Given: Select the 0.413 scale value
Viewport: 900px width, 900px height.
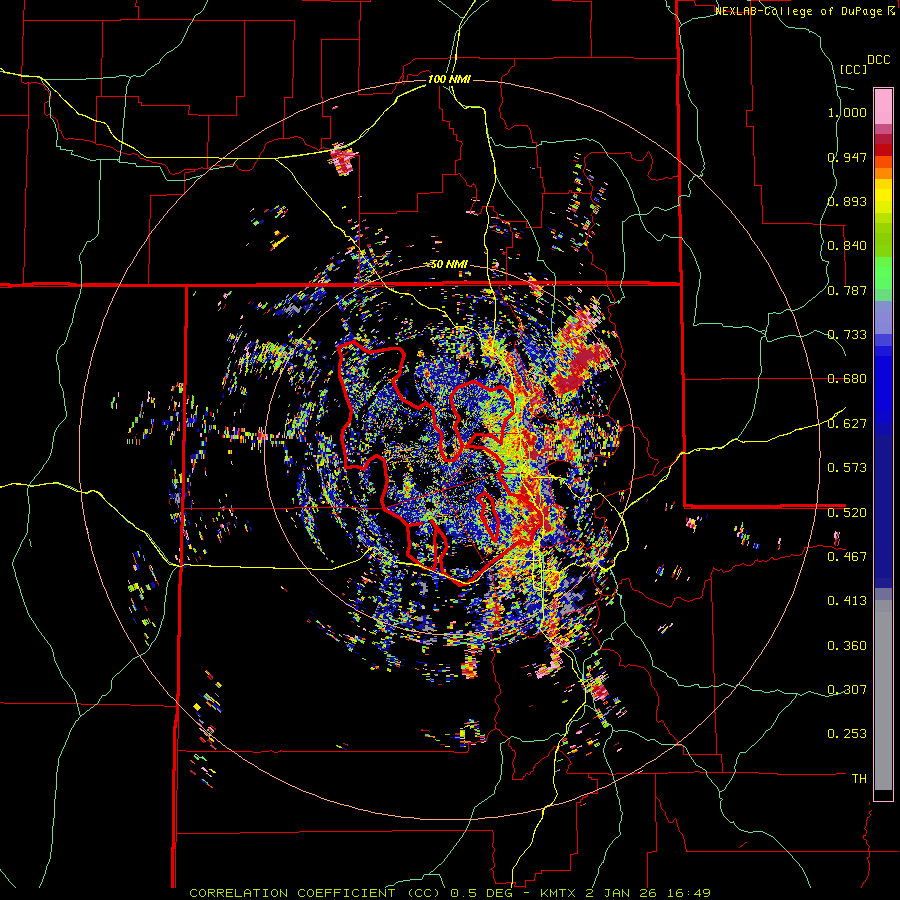Looking at the screenshot, I should pos(847,601).
